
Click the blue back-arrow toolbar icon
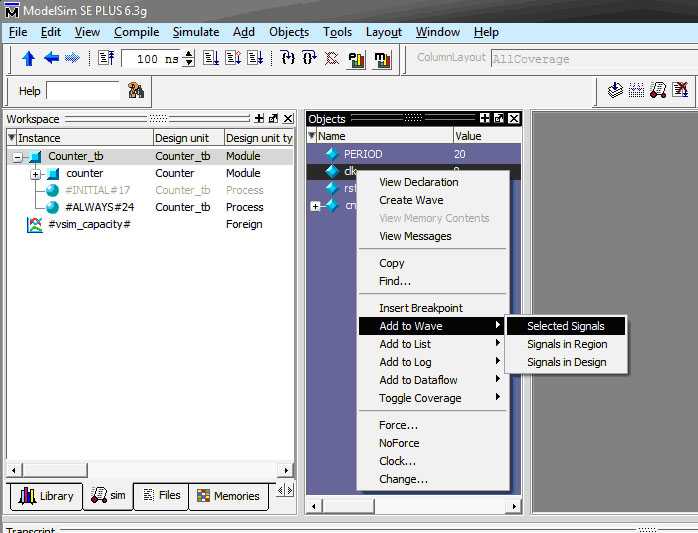tap(51, 58)
